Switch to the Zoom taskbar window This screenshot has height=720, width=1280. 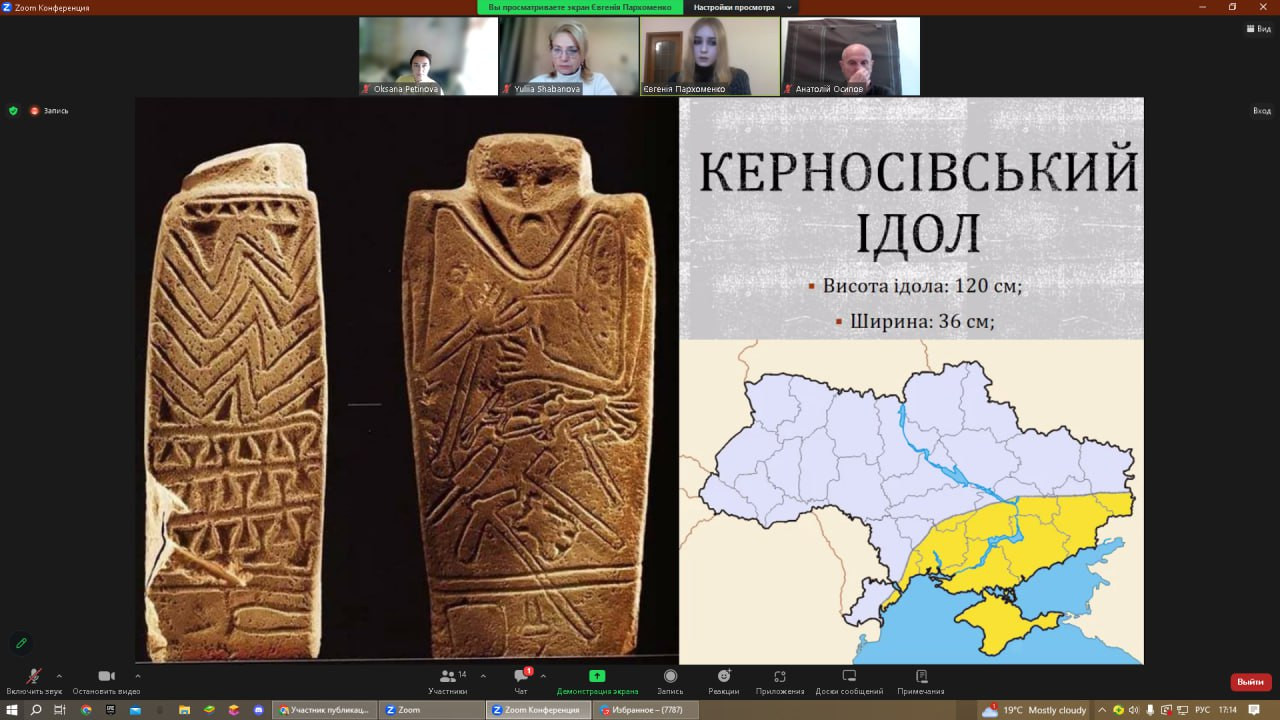tap(431, 710)
